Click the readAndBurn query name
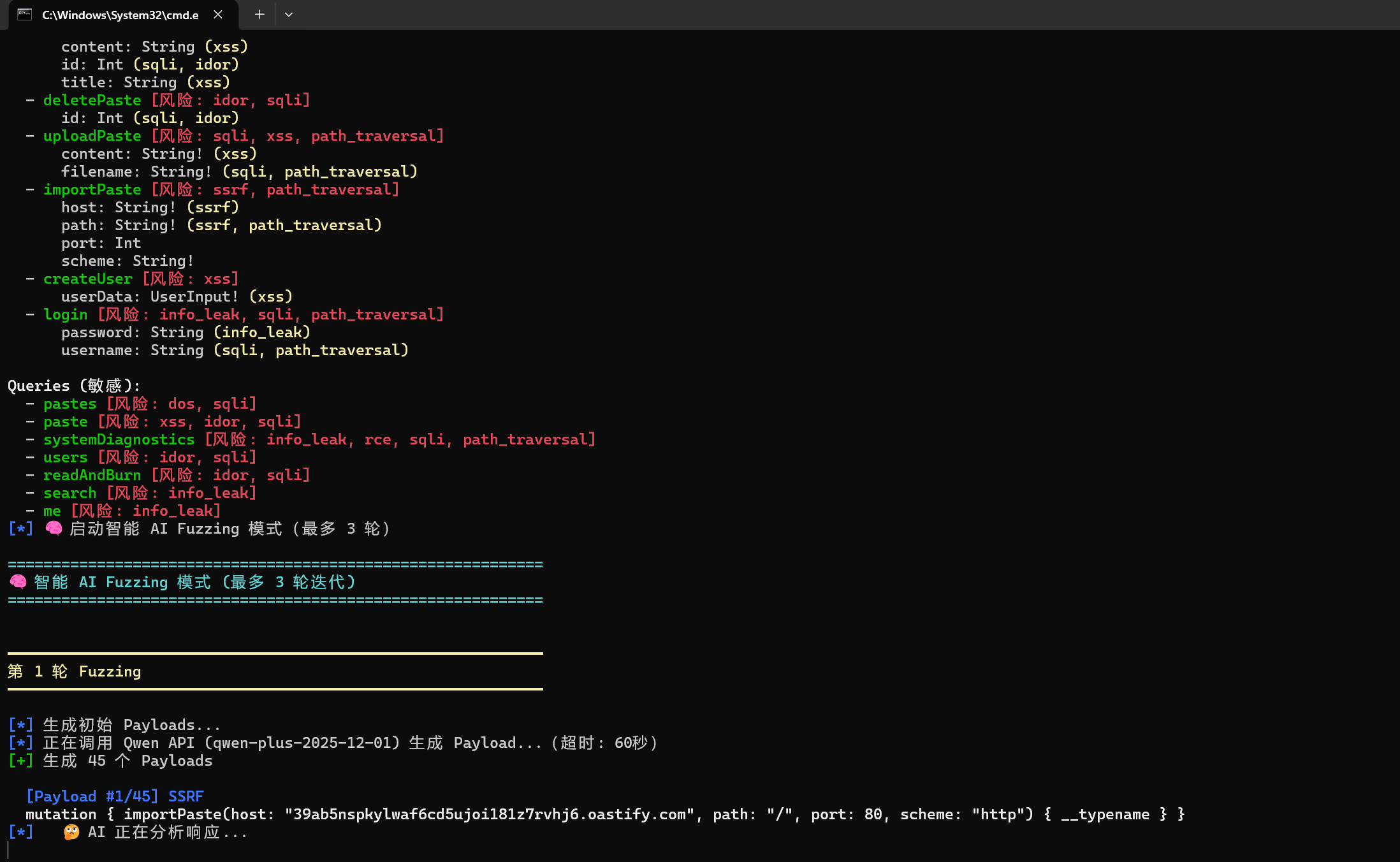The image size is (1400, 862). [x=92, y=475]
